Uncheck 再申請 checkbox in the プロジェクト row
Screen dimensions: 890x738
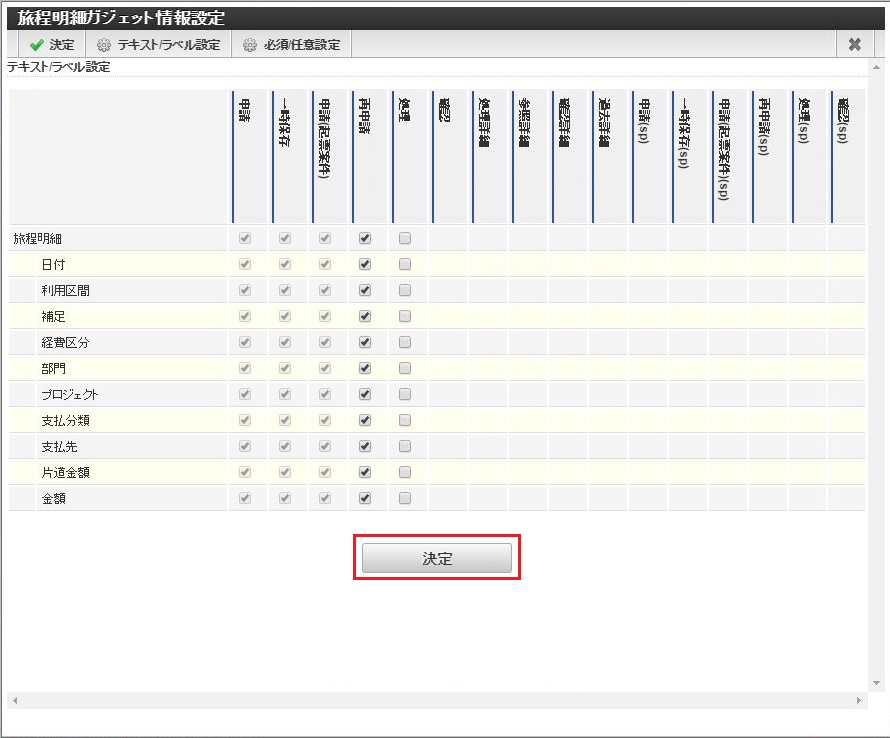(x=365, y=395)
